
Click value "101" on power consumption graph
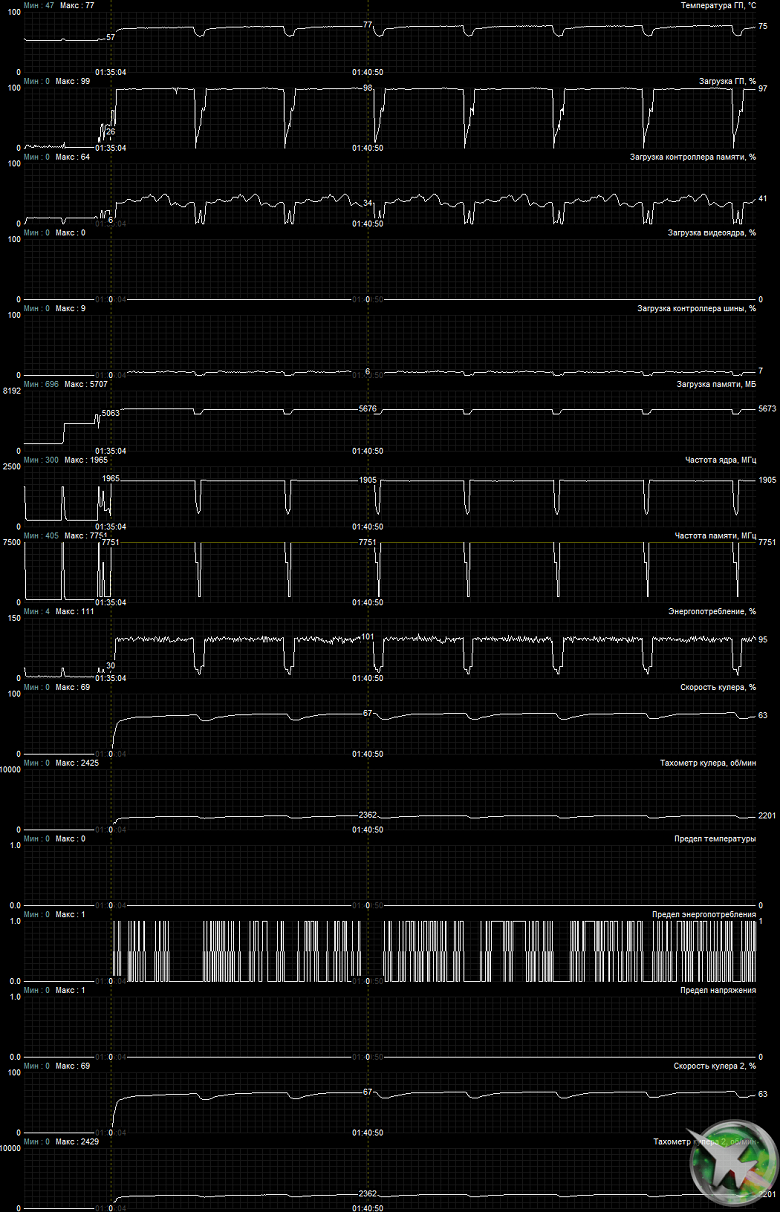pos(367,636)
